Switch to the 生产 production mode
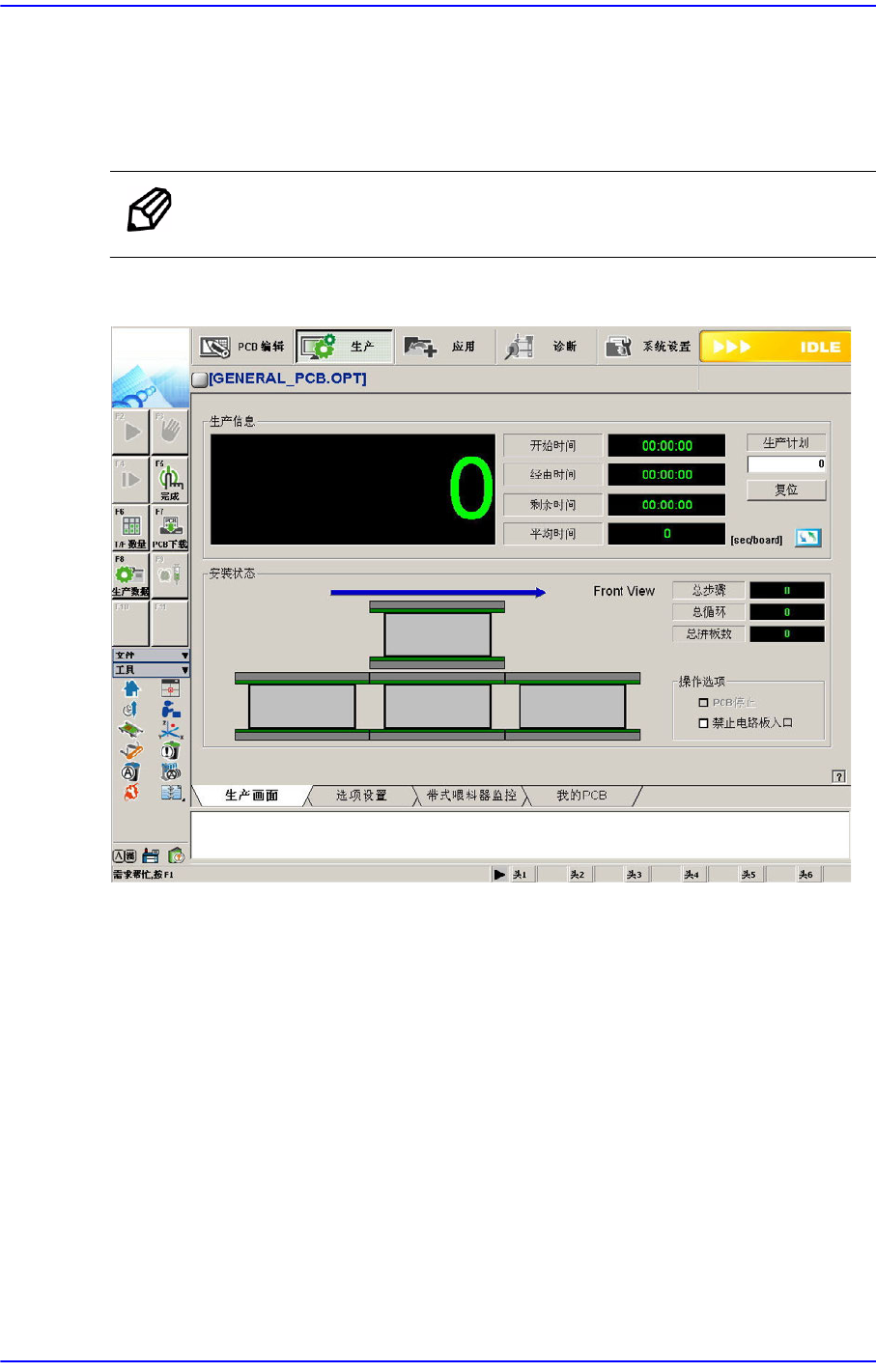The image size is (876, 1372). click(x=344, y=347)
